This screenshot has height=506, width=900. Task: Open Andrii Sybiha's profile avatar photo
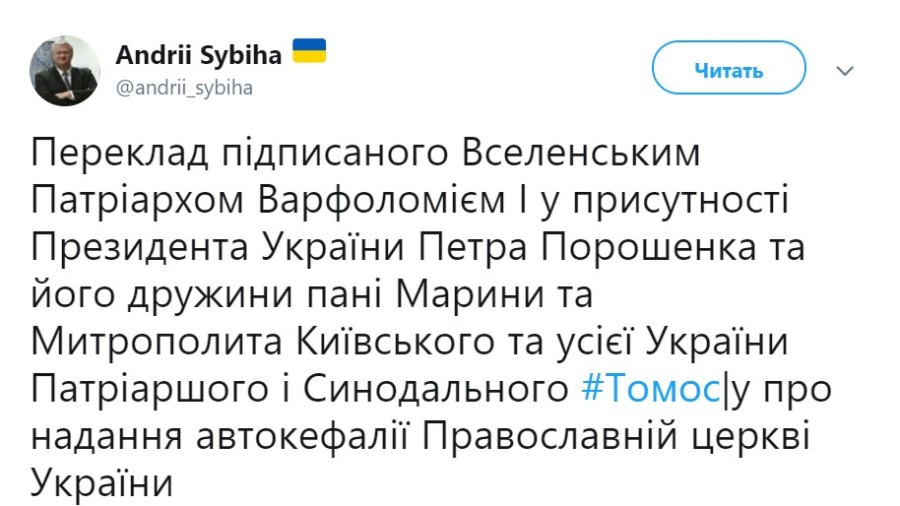pyautogui.click(x=65, y=70)
